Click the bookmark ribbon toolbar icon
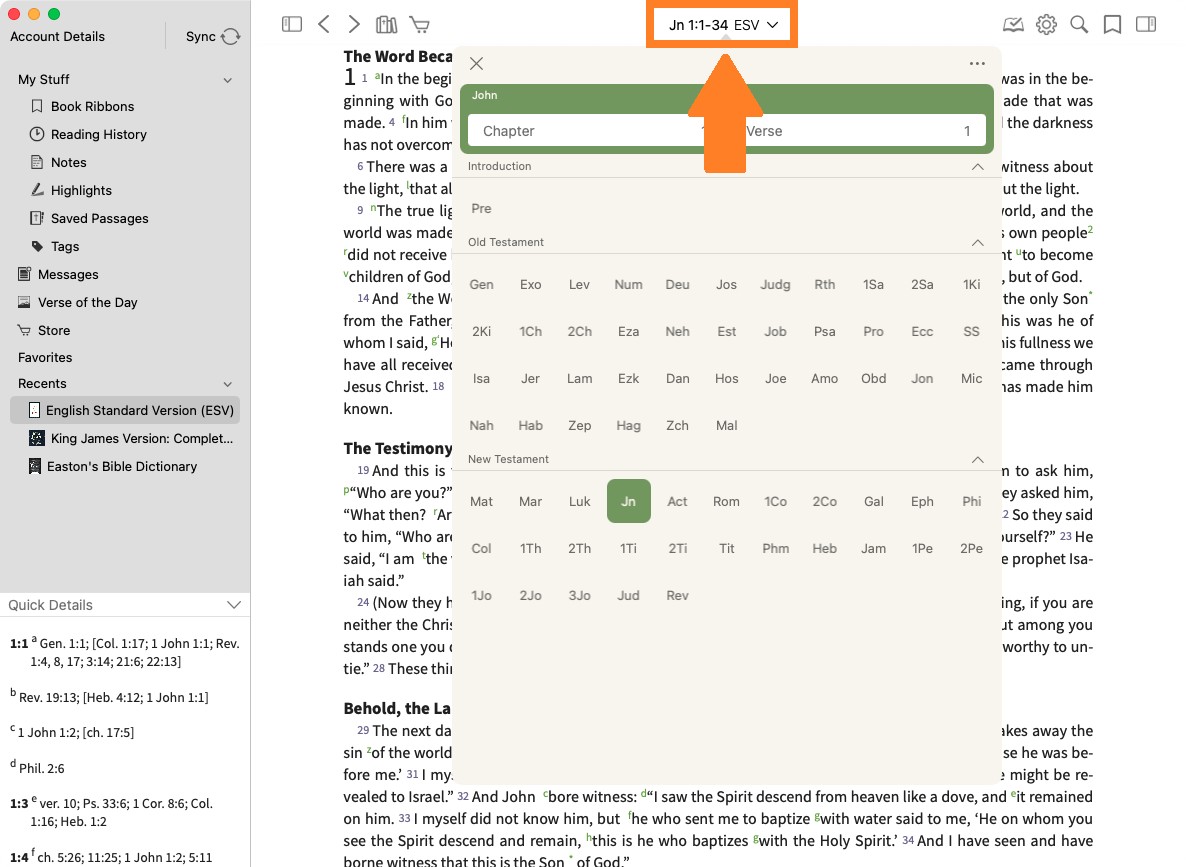 1112,24
